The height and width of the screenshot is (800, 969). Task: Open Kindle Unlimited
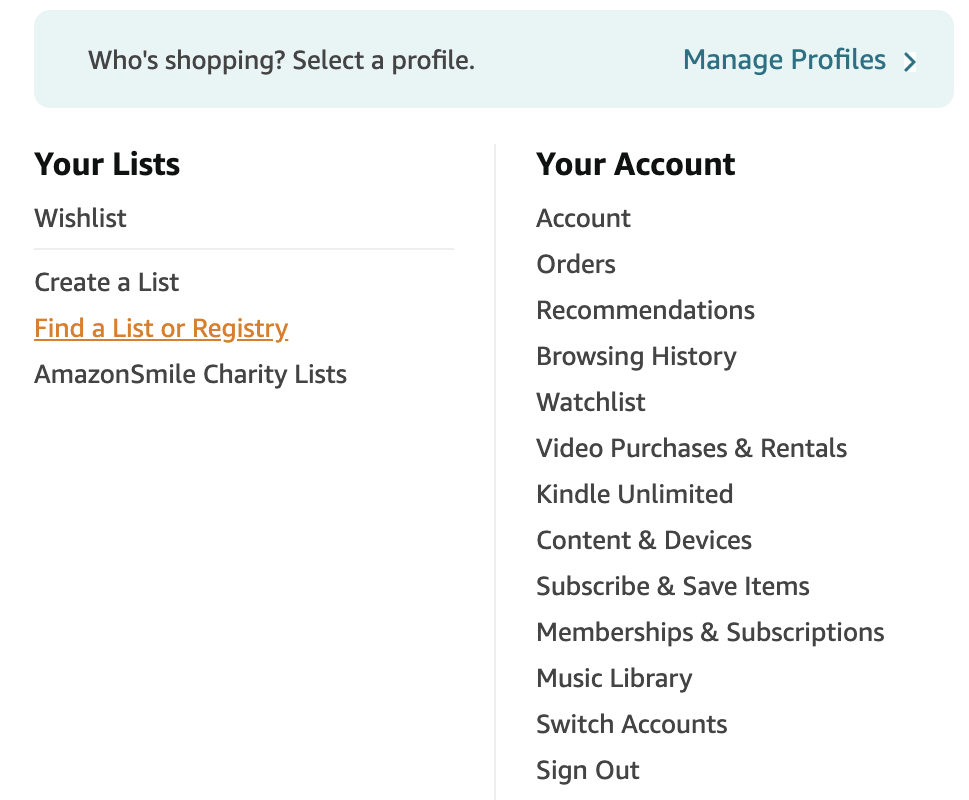tap(634, 494)
